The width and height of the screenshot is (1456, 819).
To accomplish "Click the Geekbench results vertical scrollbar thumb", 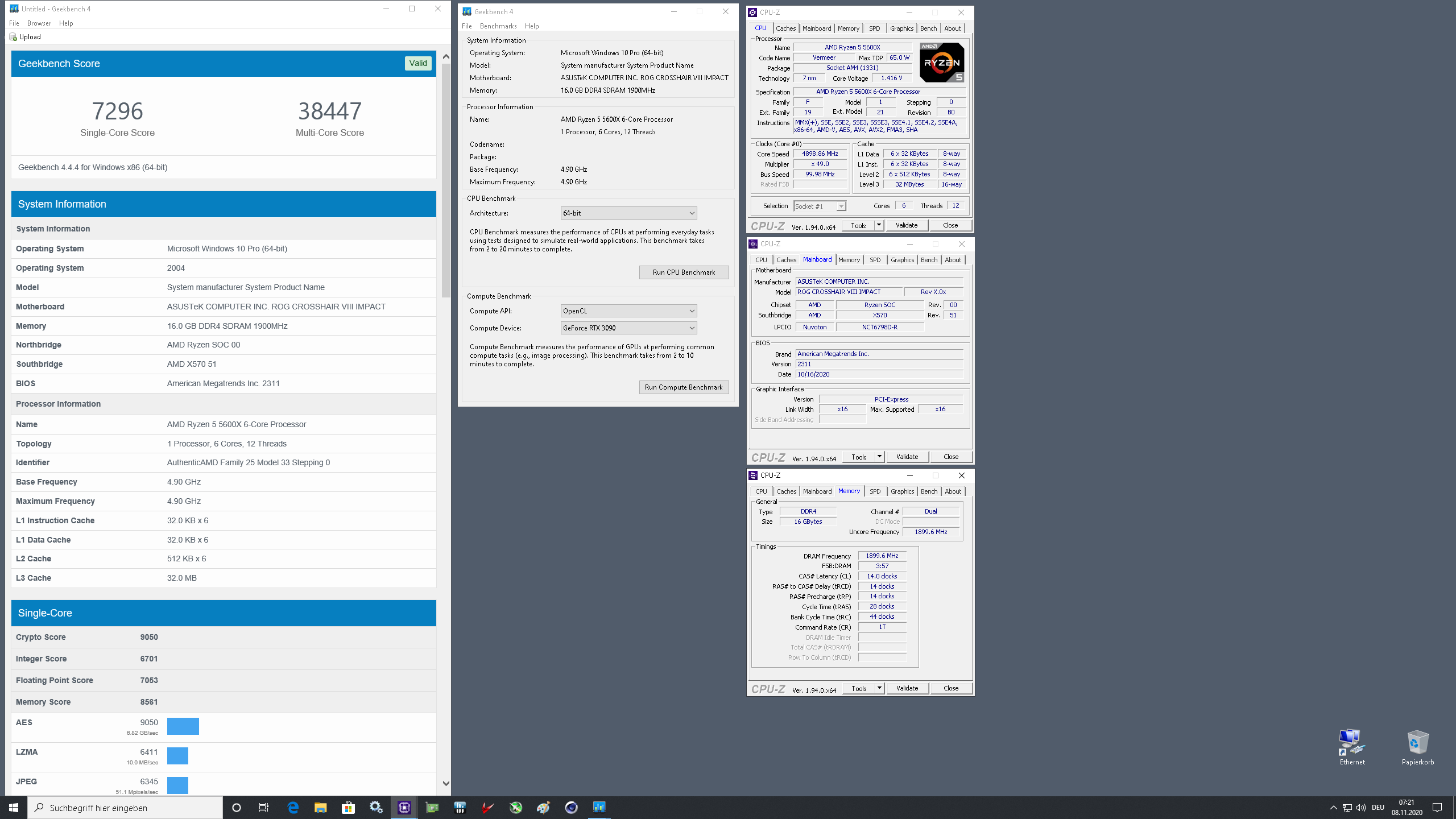I will click(446, 179).
